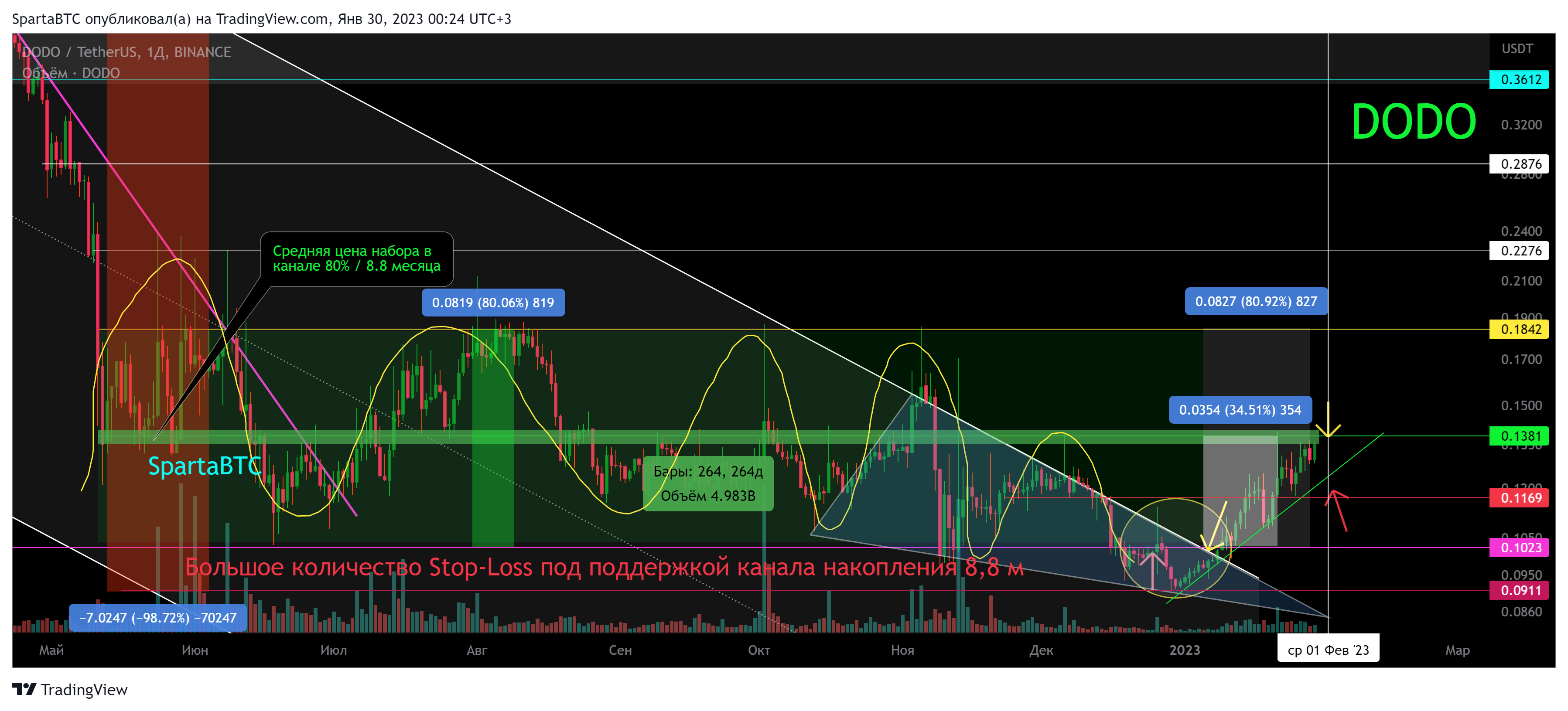Image resolution: width=1568 pixels, height=711 pixels.
Task: Click the 0.3200 axis value
Action: 1521,125
